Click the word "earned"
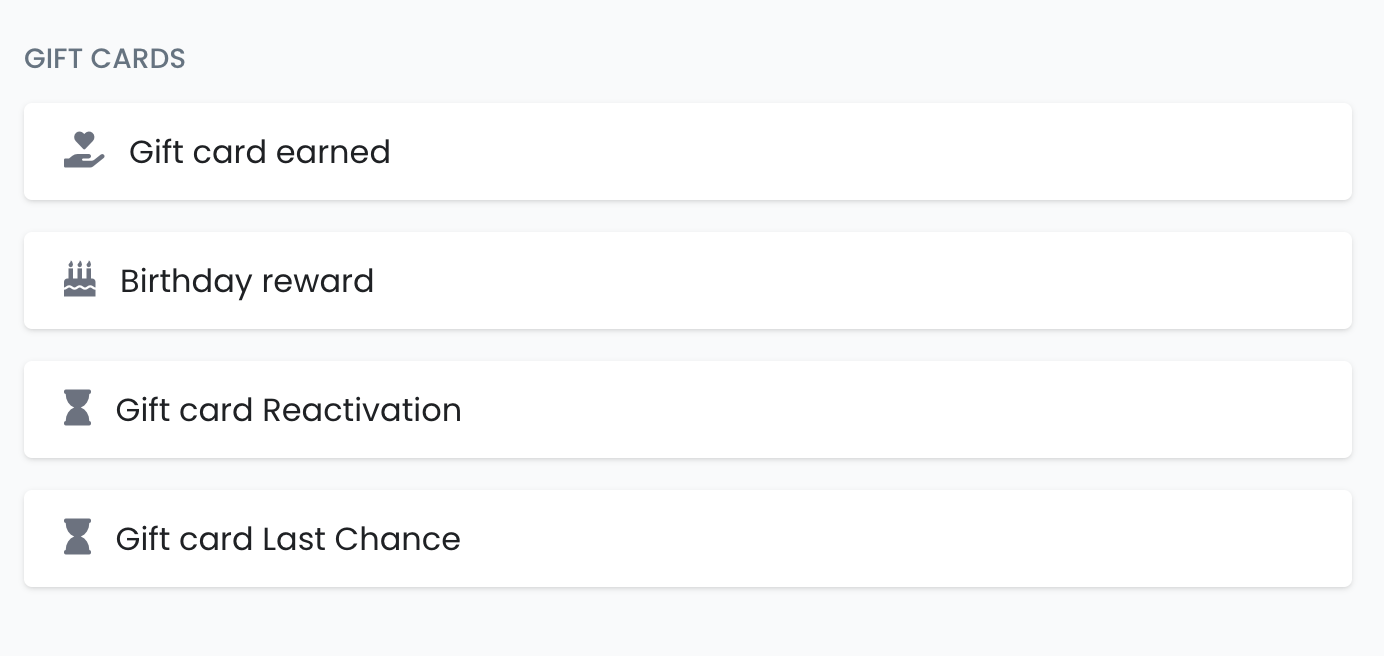1384x656 pixels. [x=333, y=152]
